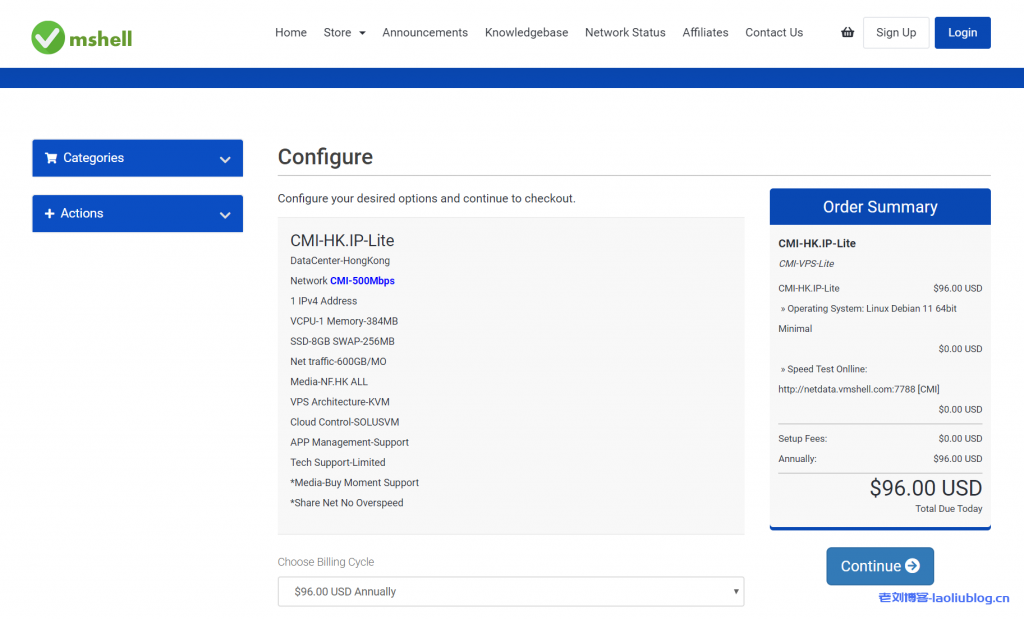This screenshot has width=1024, height=619.
Task: Click the Order Summary header
Action: 880,207
